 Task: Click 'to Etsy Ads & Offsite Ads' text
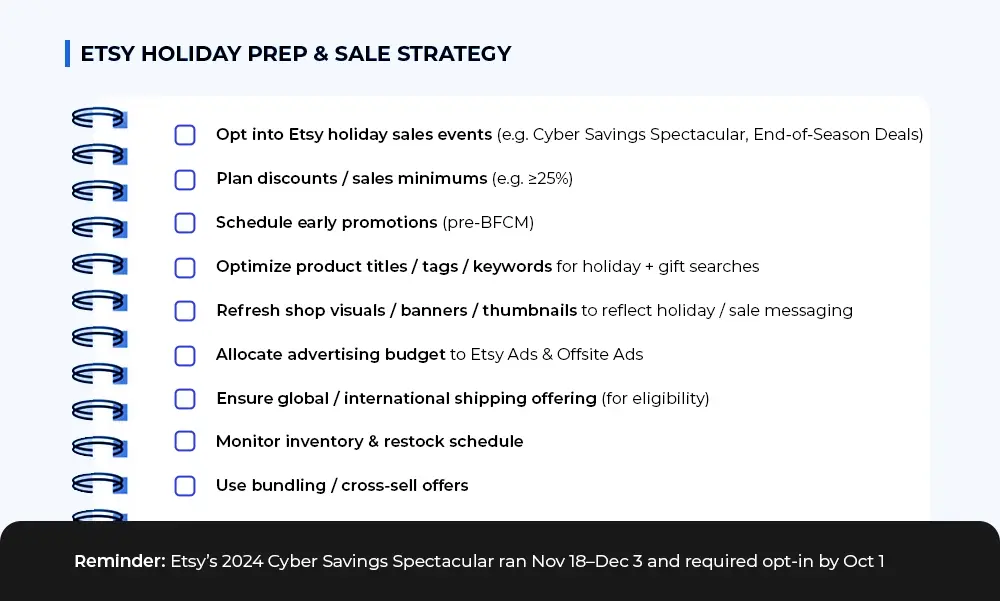(x=546, y=354)
